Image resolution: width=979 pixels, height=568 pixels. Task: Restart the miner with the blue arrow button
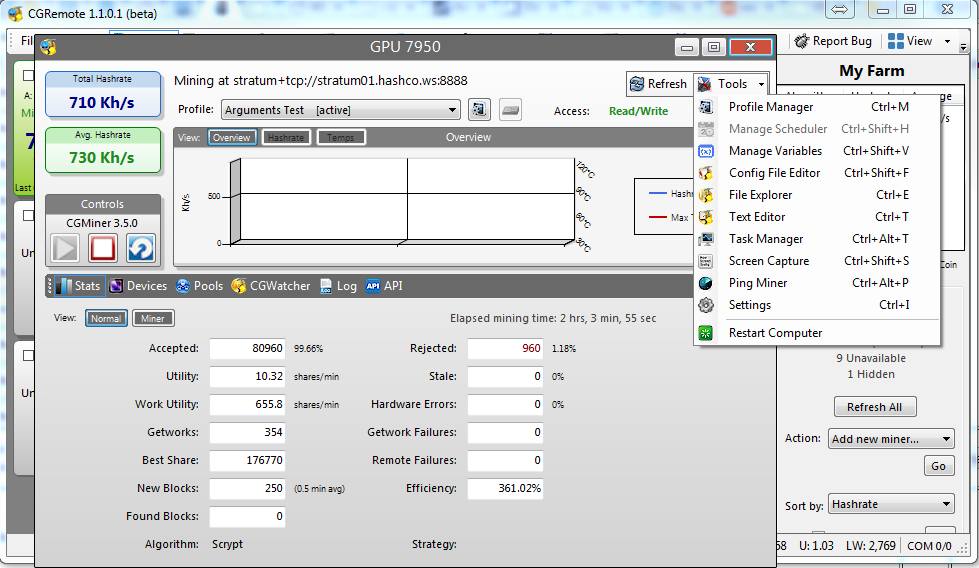tap(140, 248)
